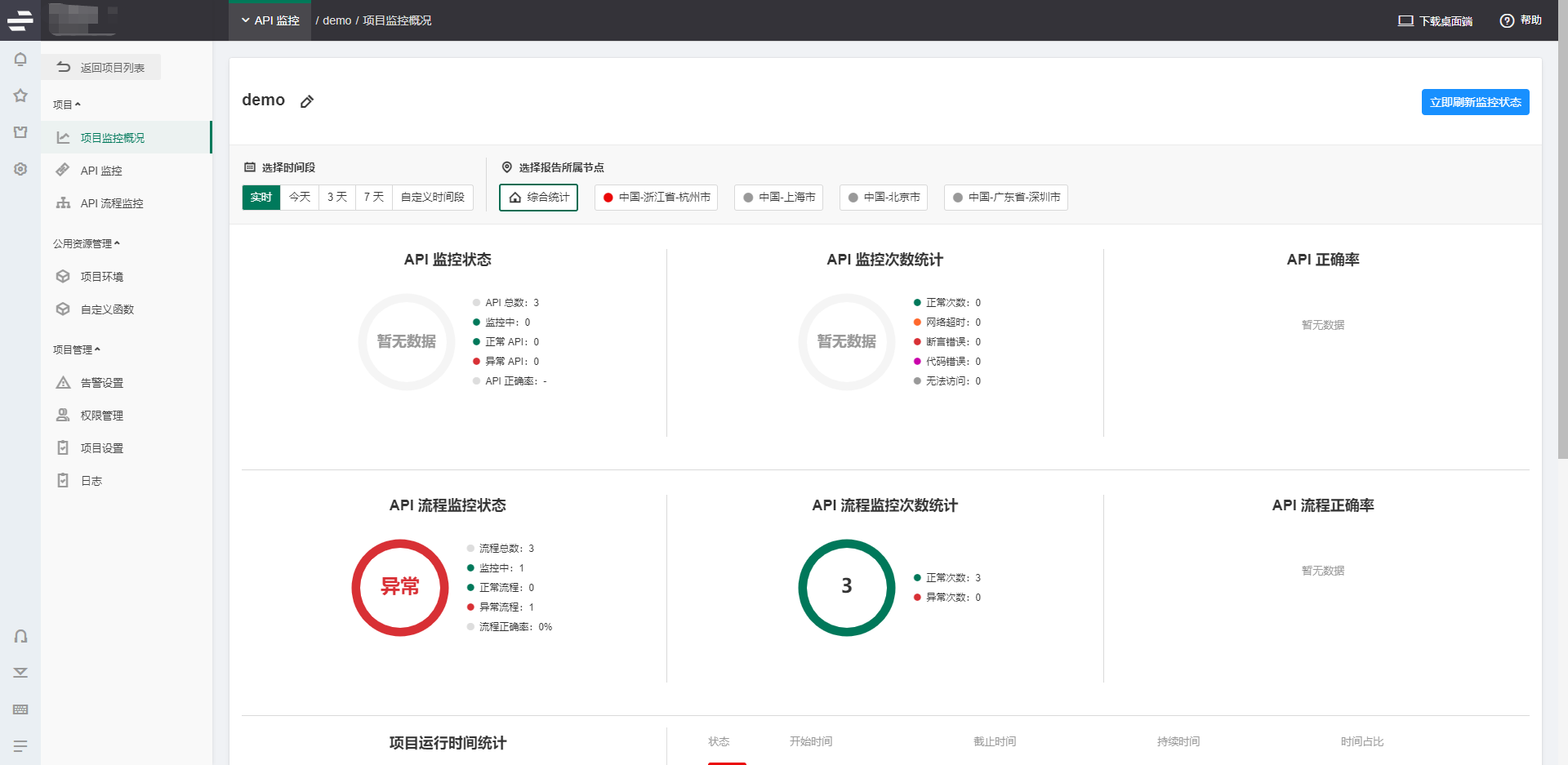Click the green ring showing 3

(847, 587)
